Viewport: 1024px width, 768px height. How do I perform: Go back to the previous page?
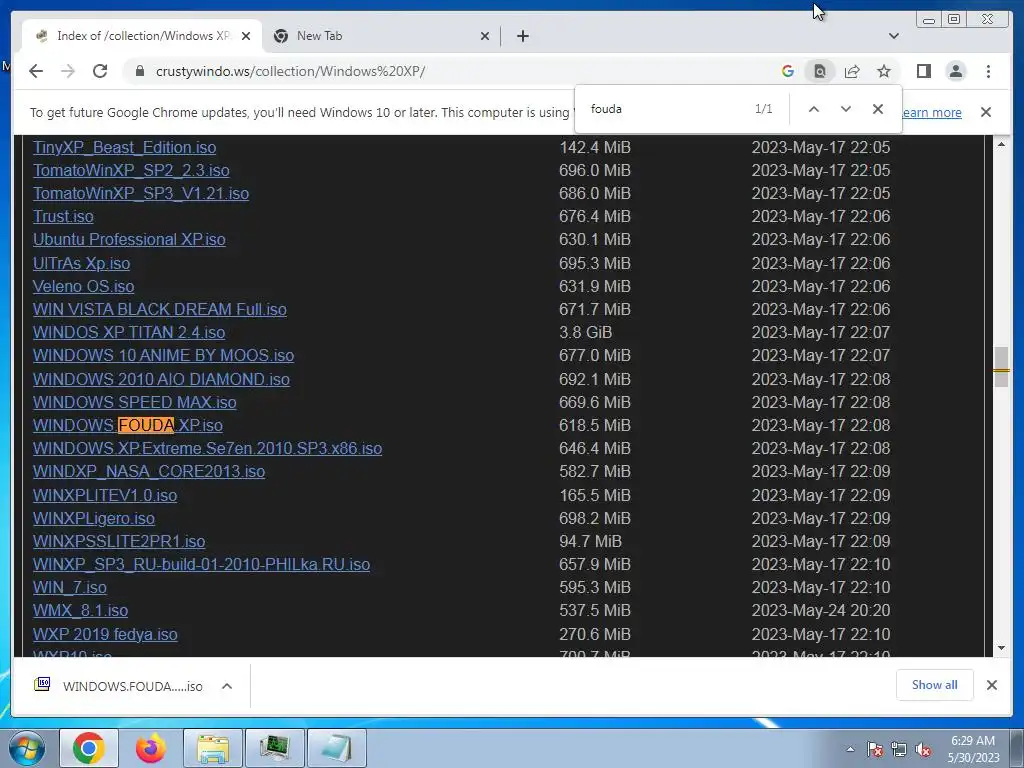click(x=36, y=71)
